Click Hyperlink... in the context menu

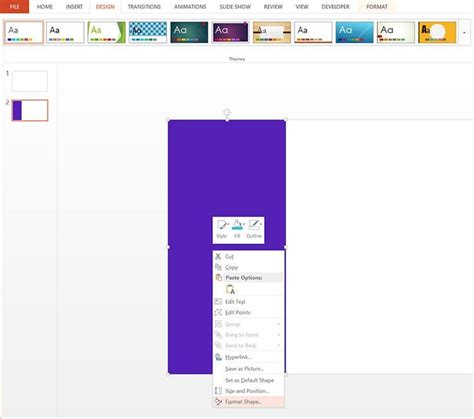tap(249, 357)
